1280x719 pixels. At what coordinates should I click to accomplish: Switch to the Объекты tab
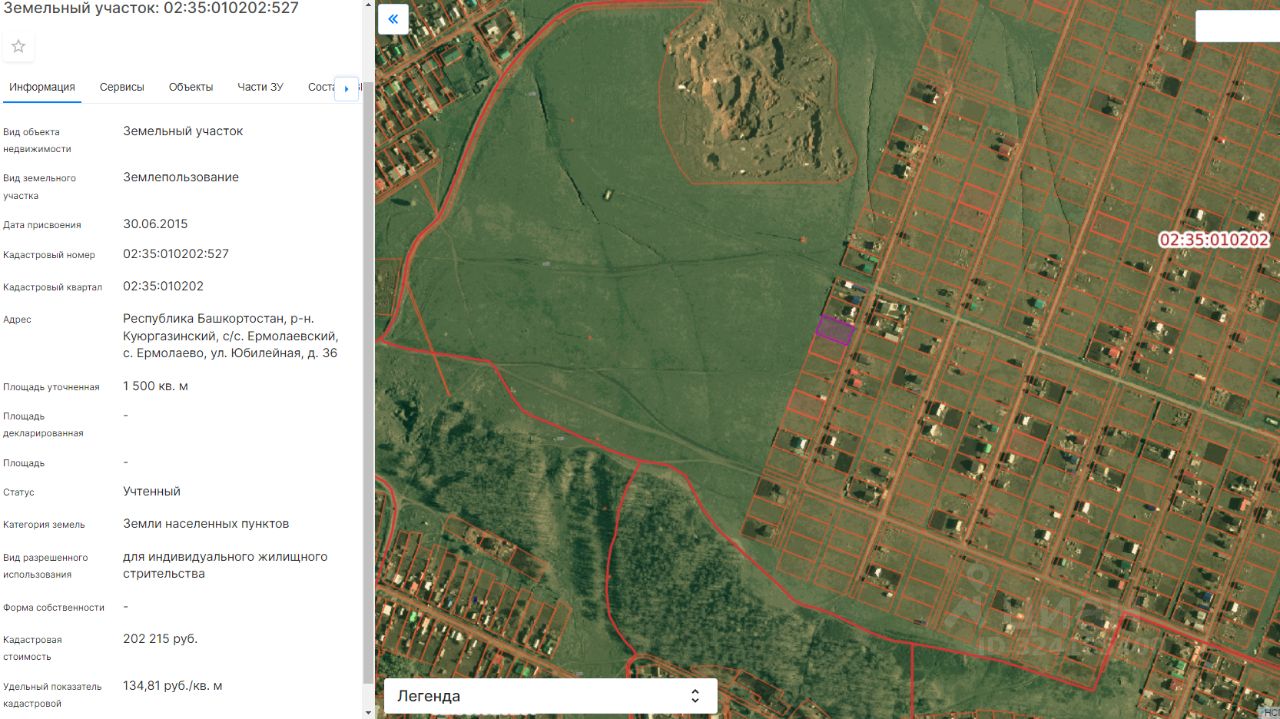click(x=191, y=87)
